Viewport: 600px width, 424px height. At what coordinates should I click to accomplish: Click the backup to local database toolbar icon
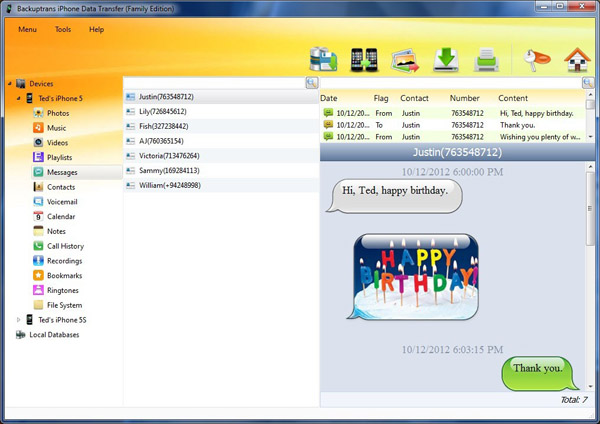(323, 59)
